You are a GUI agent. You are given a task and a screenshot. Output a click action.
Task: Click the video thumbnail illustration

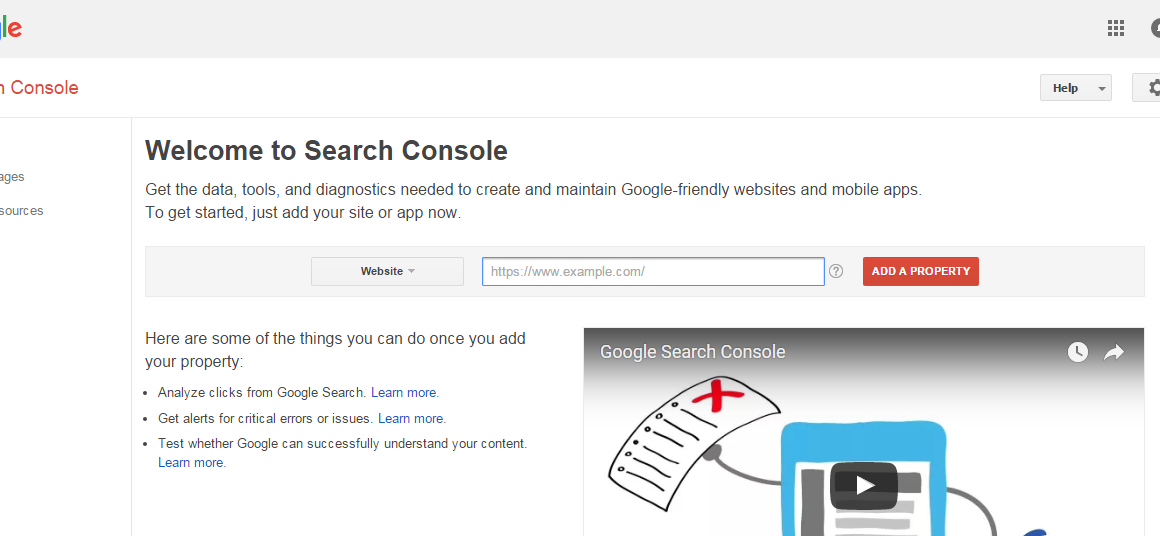point(863,432)
